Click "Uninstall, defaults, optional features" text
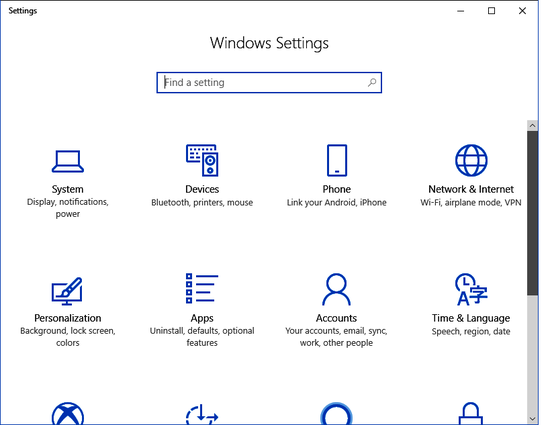This screenshot has width=550, height=425. (202, 337)
